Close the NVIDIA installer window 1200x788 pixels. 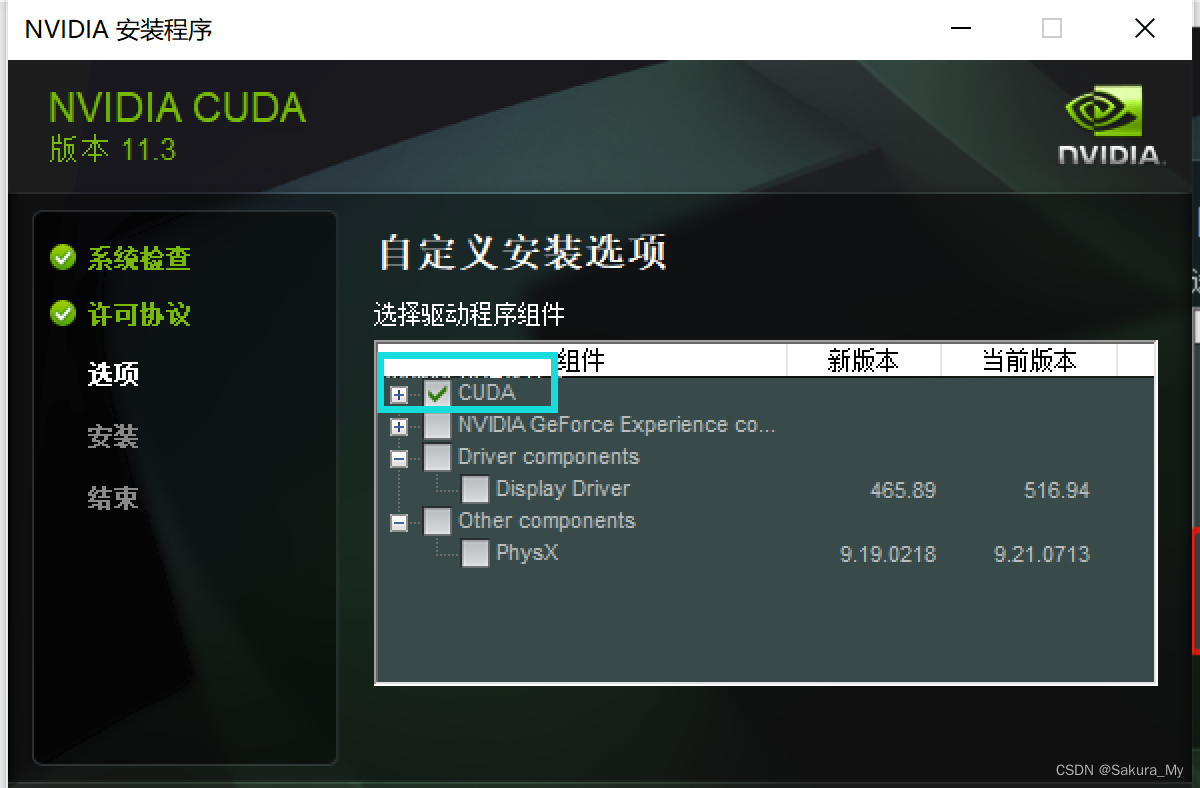[x=1145, y=28]
